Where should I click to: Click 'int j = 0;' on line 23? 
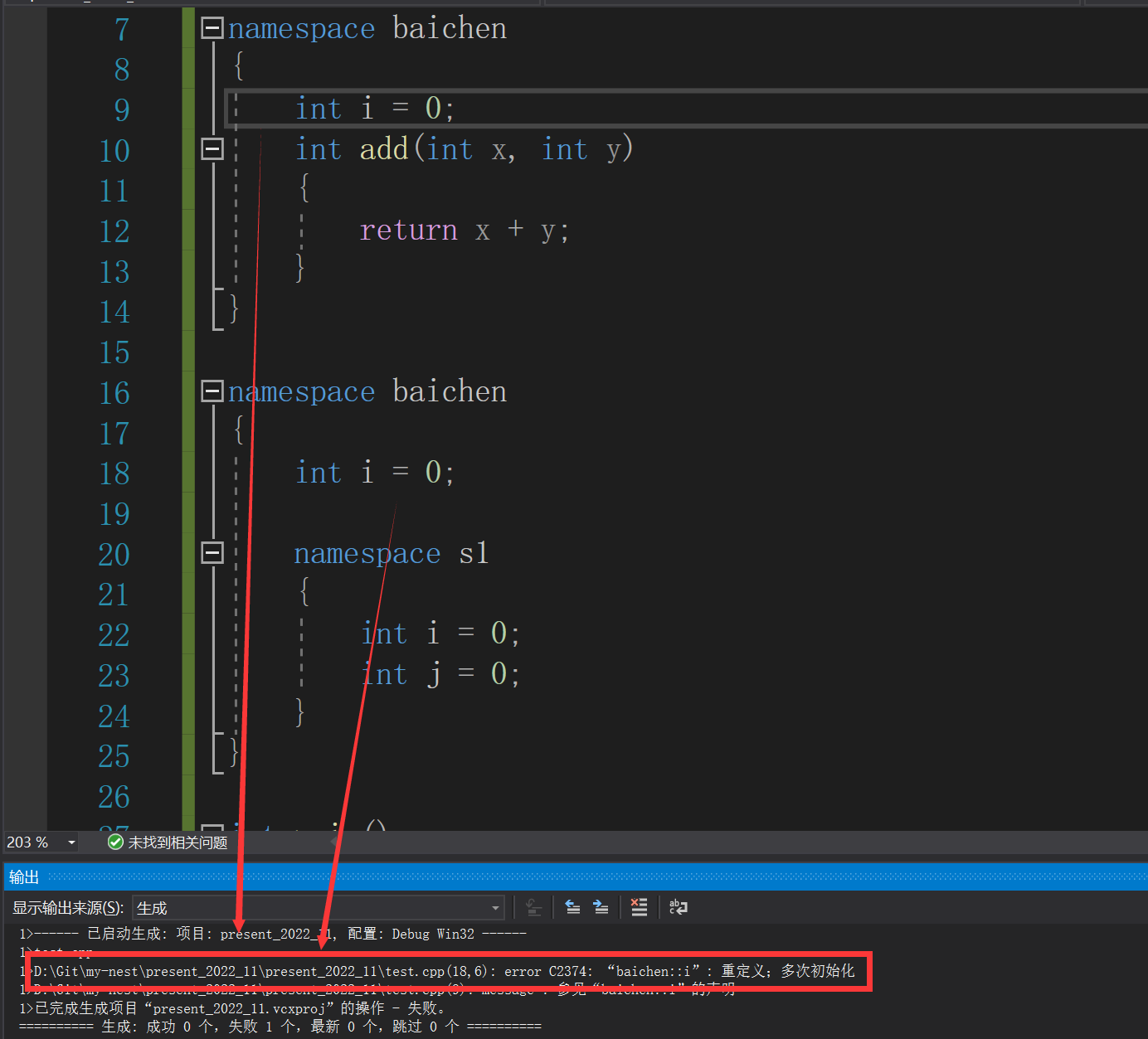point(441,674)
